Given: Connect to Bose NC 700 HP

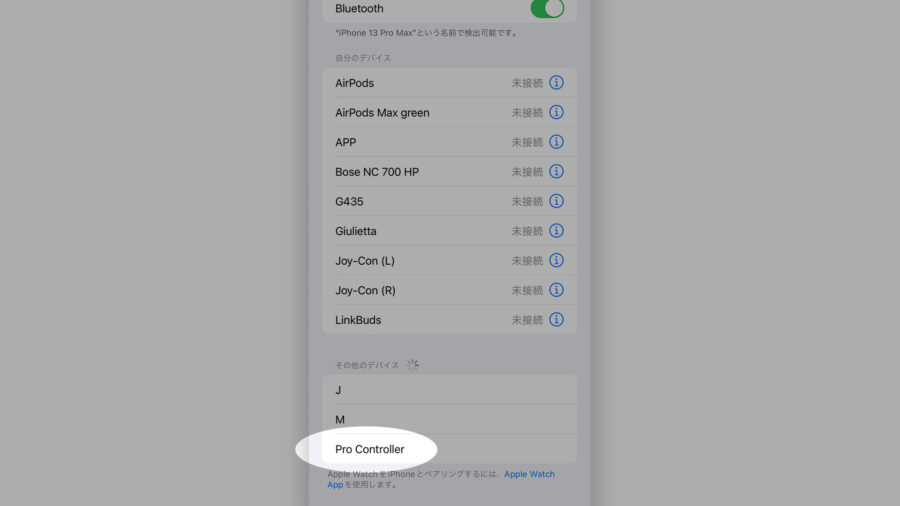Looking at the screenshot, I should (x=449, y=172).
